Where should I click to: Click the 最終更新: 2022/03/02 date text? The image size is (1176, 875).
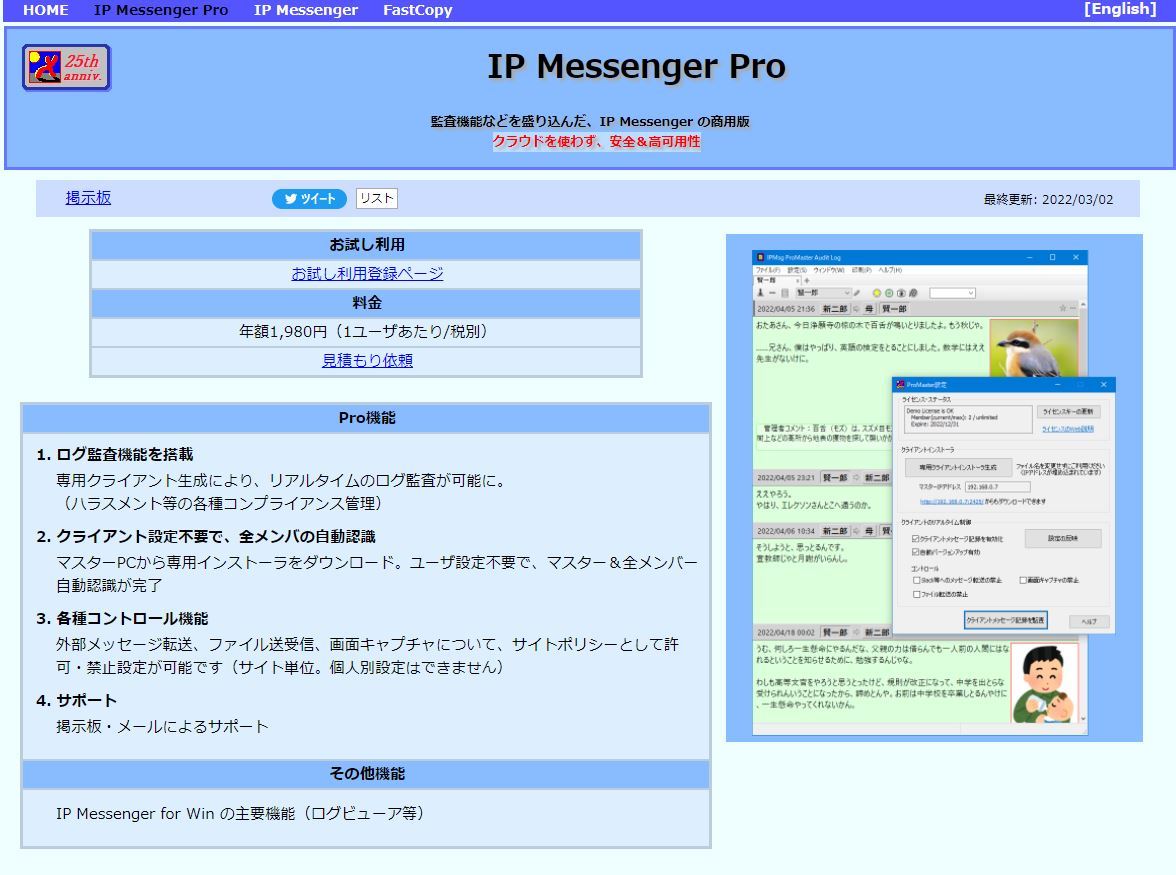pyautogui.click(x=1048, y=199)
